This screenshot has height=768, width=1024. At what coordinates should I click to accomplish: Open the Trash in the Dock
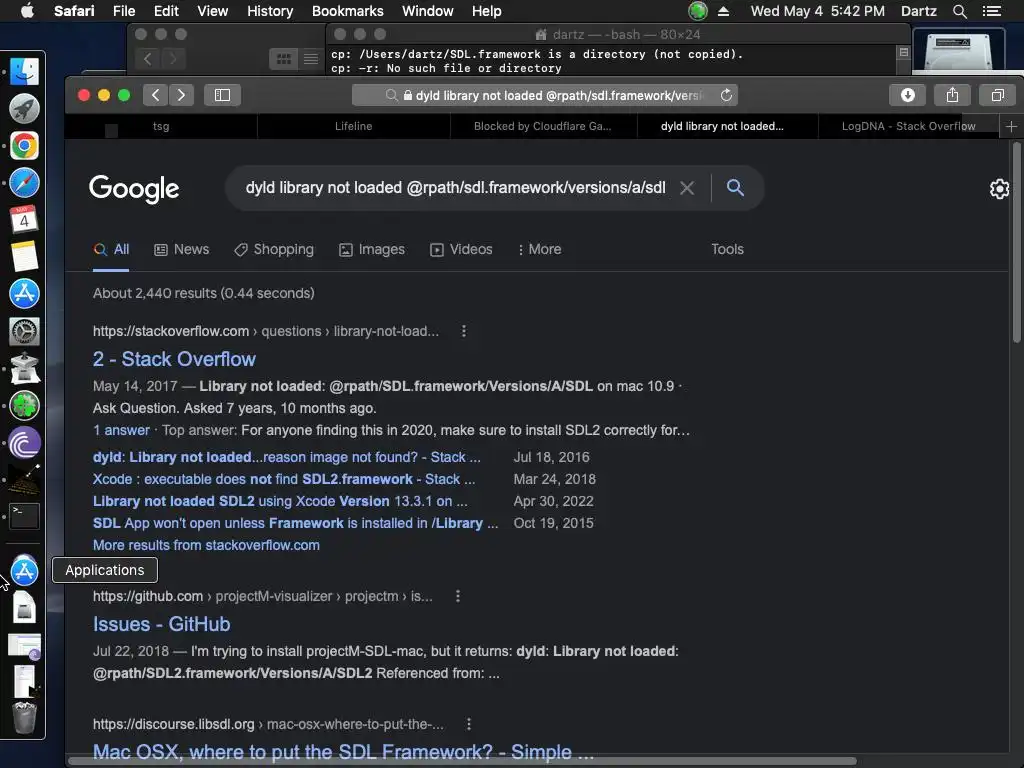pyautogui.click(x=24, y=718)
